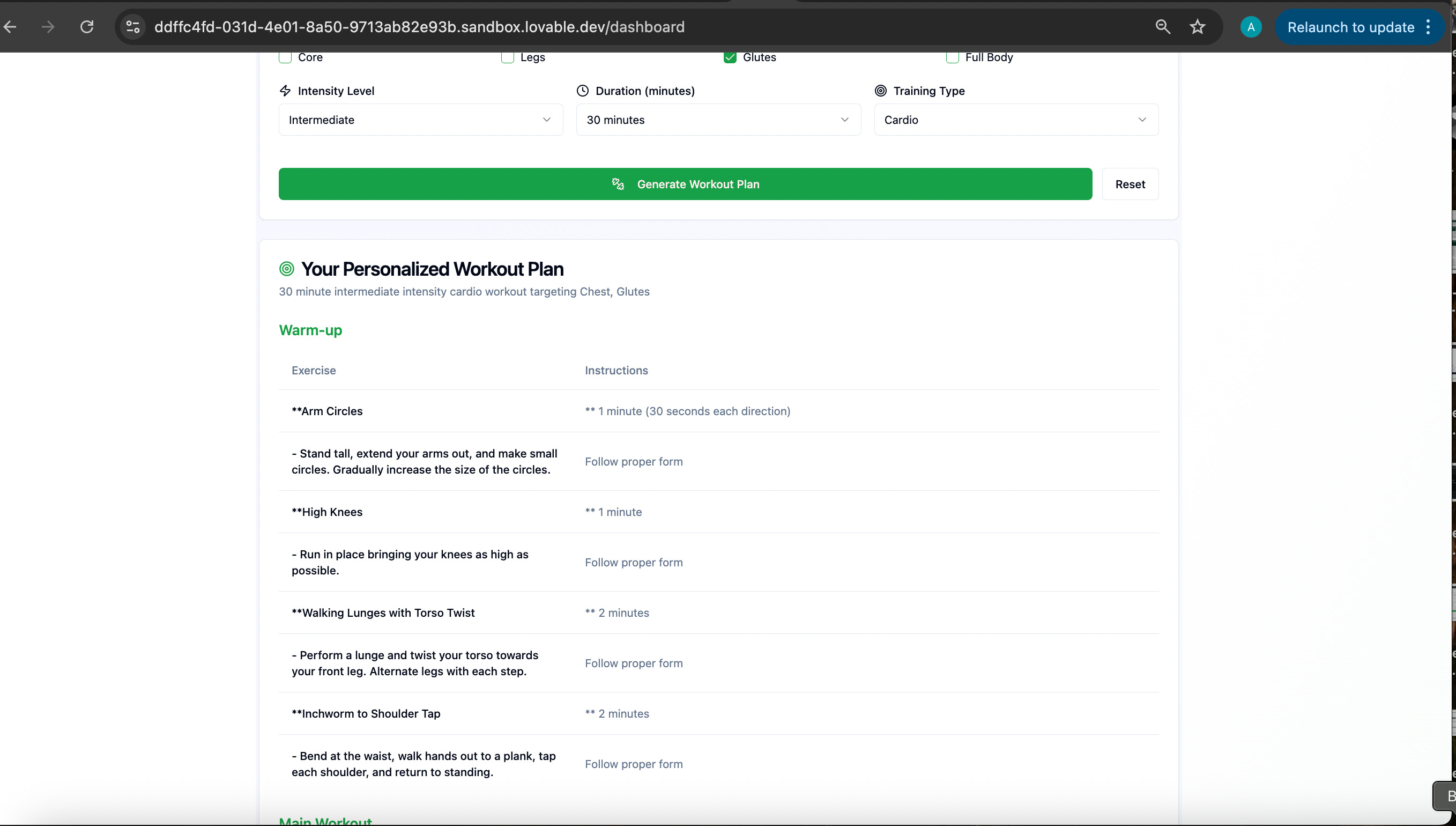Click the Reset button
This screenshot has width=1456, height=826.
(1130, 185)
